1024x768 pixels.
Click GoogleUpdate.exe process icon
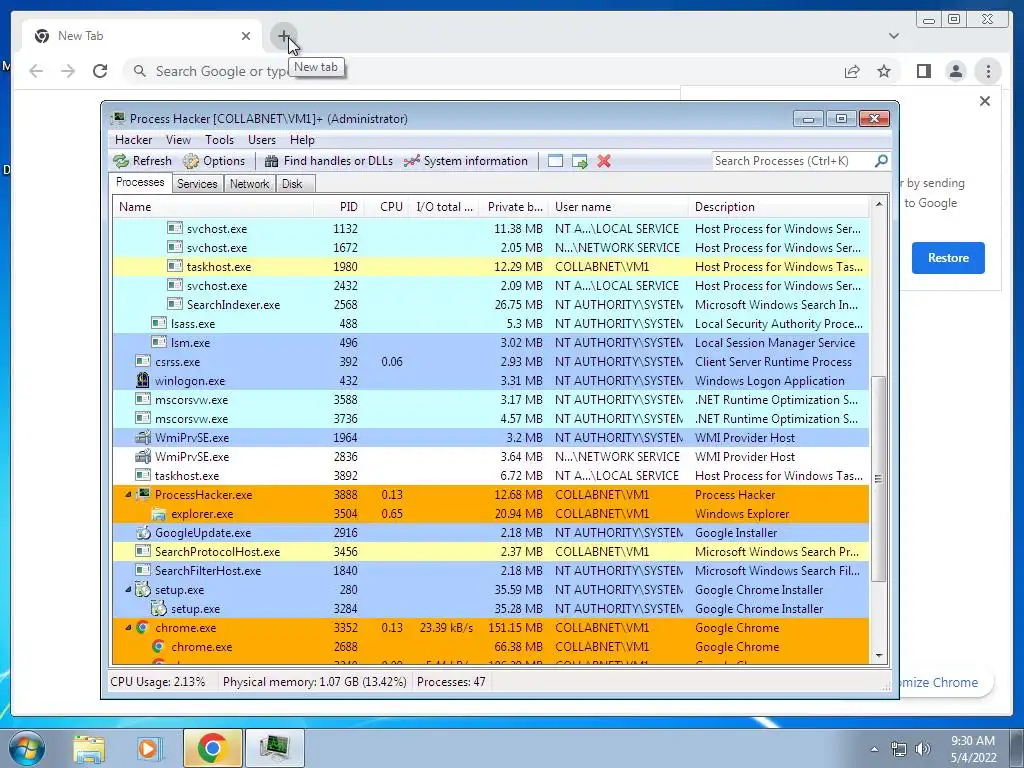pos(142,532)
